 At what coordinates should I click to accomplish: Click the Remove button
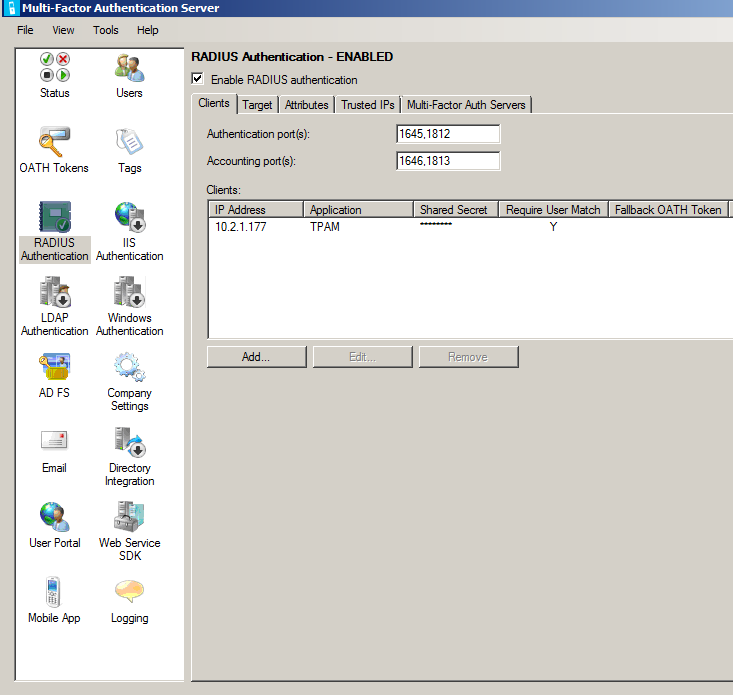(x=468, y=357)
